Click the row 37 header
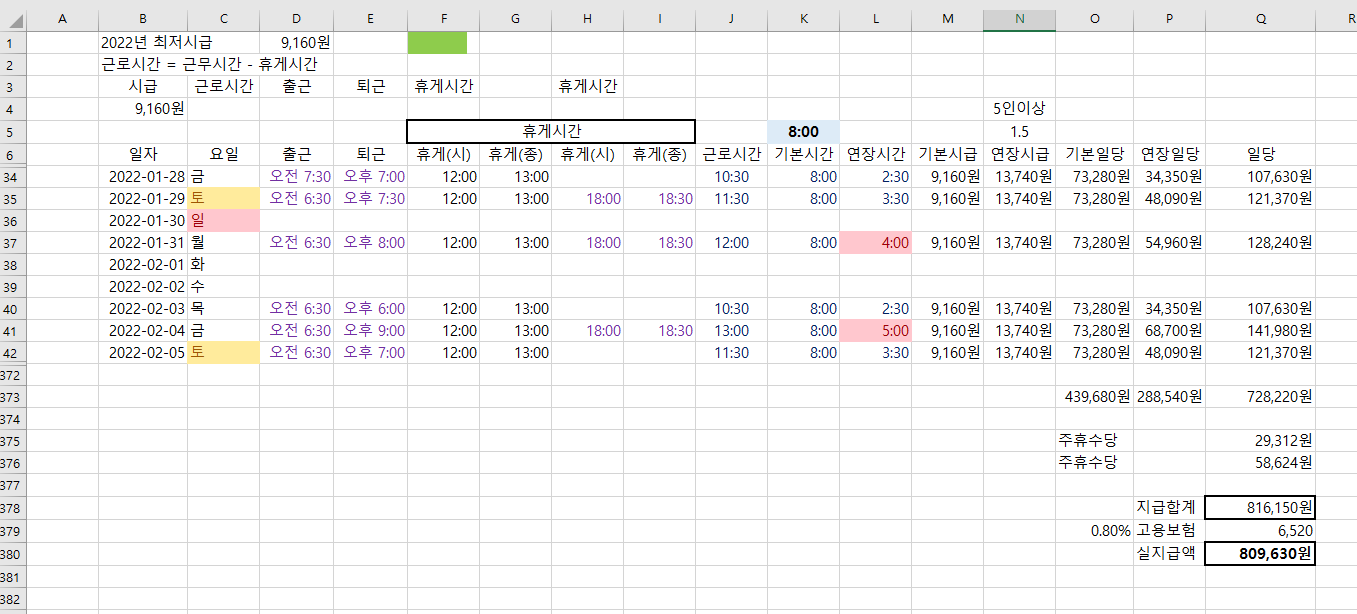1357x614 pixels. (12, 243)
